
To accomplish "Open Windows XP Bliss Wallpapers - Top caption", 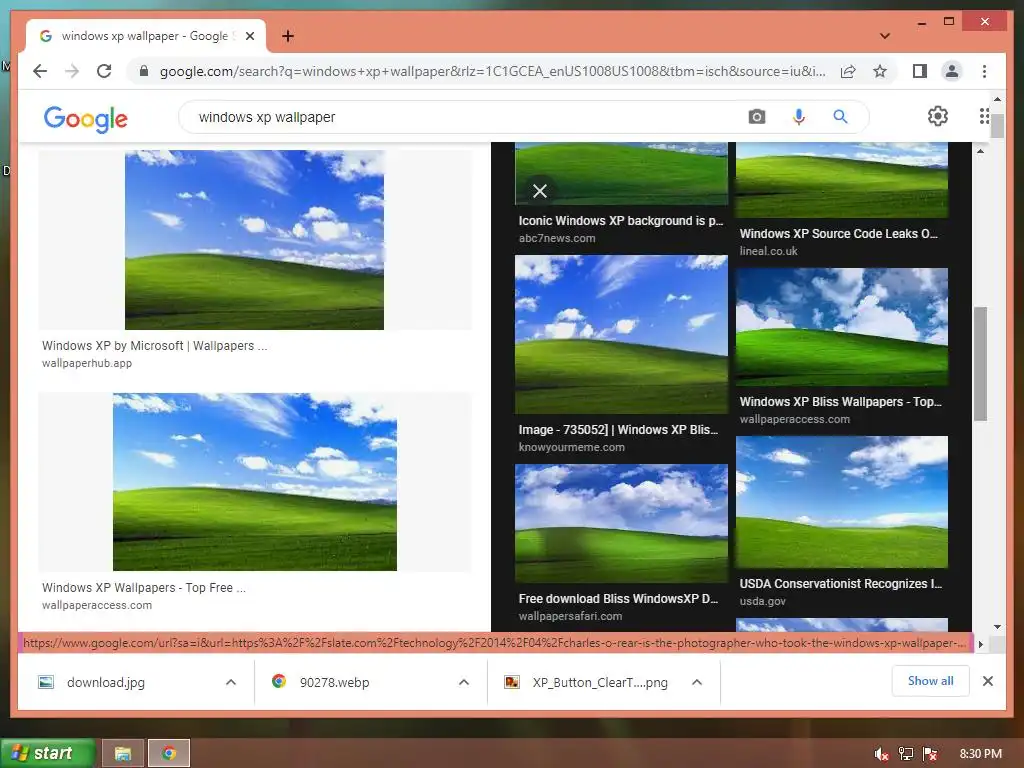I will pyautogui.click(x=840, y=402).
